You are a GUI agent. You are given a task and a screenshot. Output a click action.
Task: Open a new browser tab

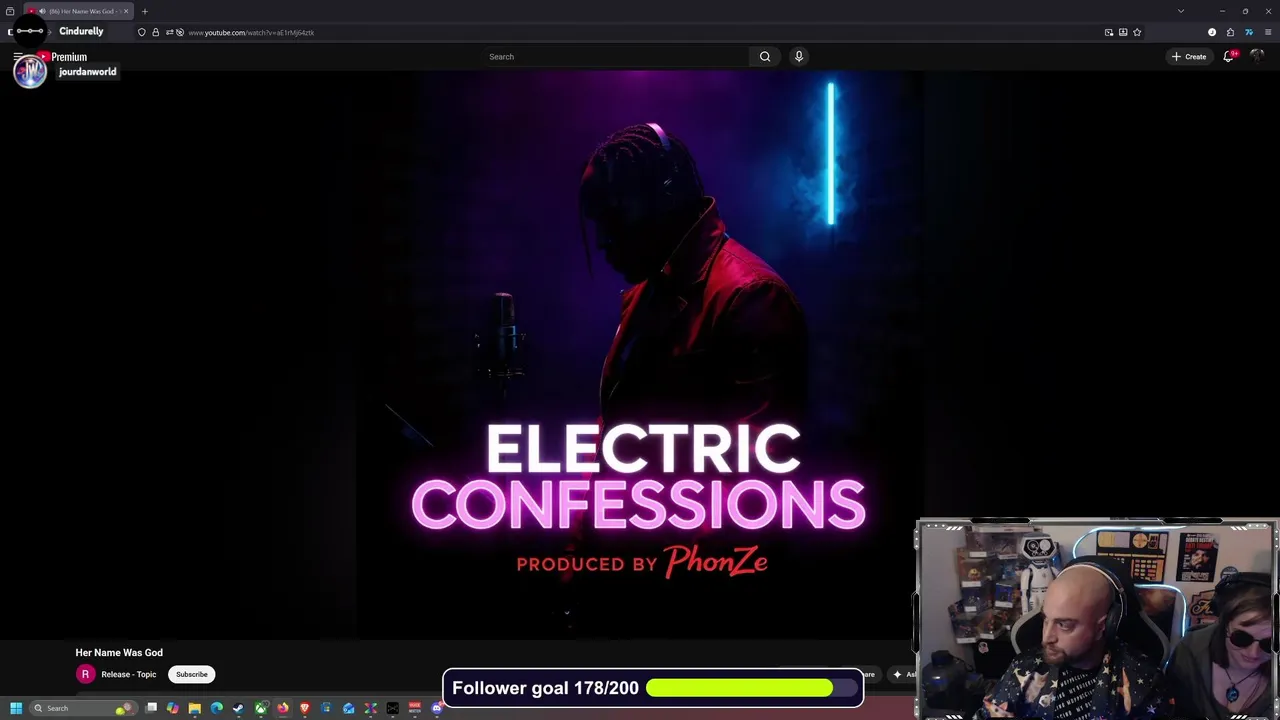click(x=144, y=11)
